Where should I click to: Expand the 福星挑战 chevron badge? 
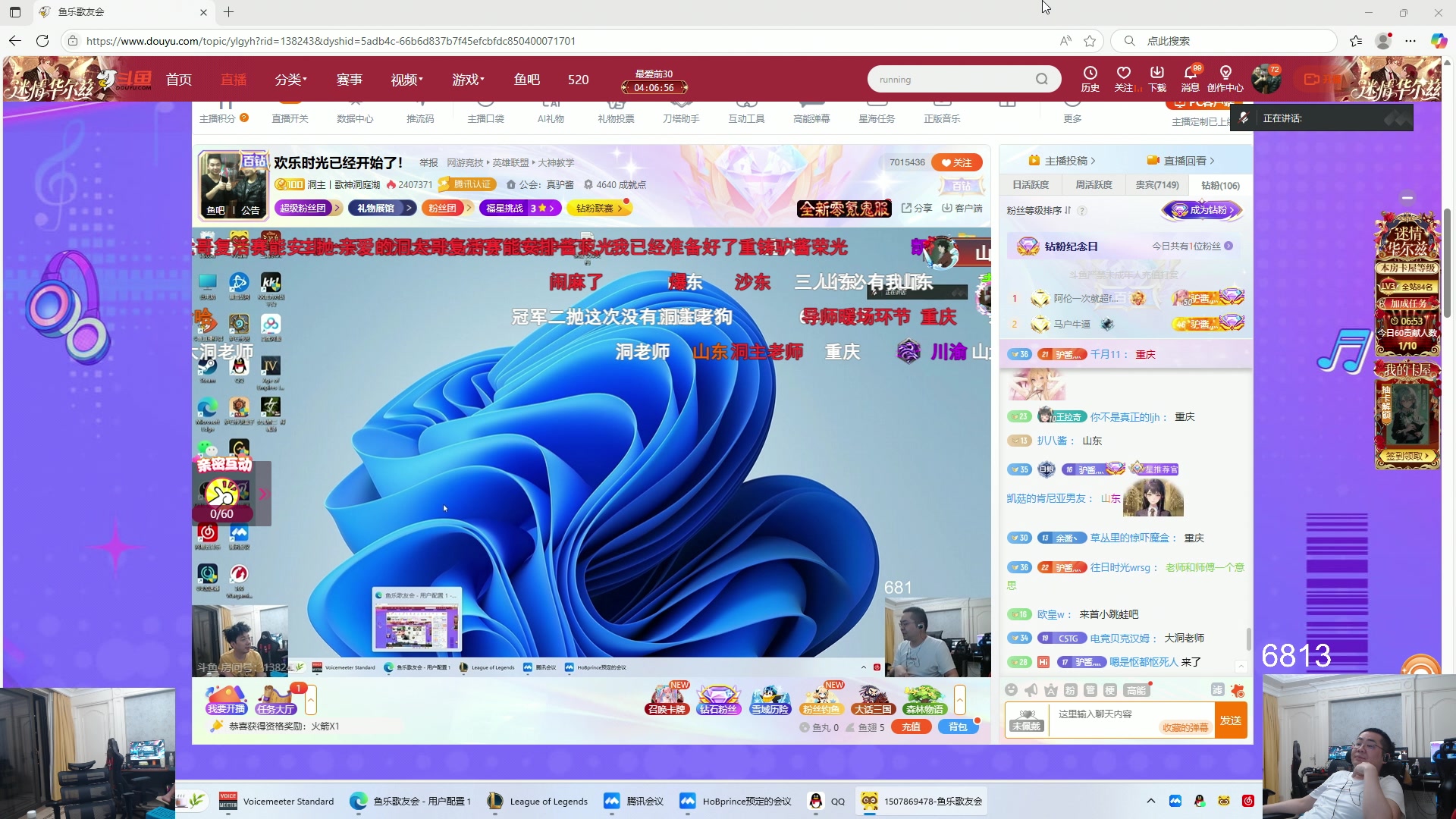(520, 208)
